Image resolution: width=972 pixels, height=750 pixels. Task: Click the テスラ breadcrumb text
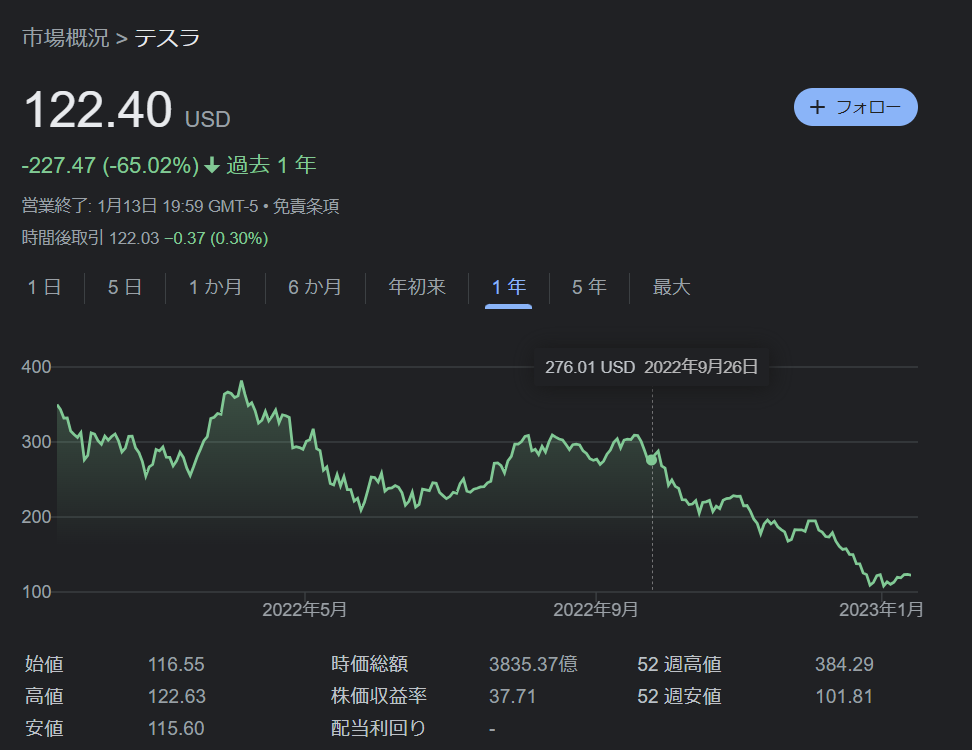coord(167,38)
